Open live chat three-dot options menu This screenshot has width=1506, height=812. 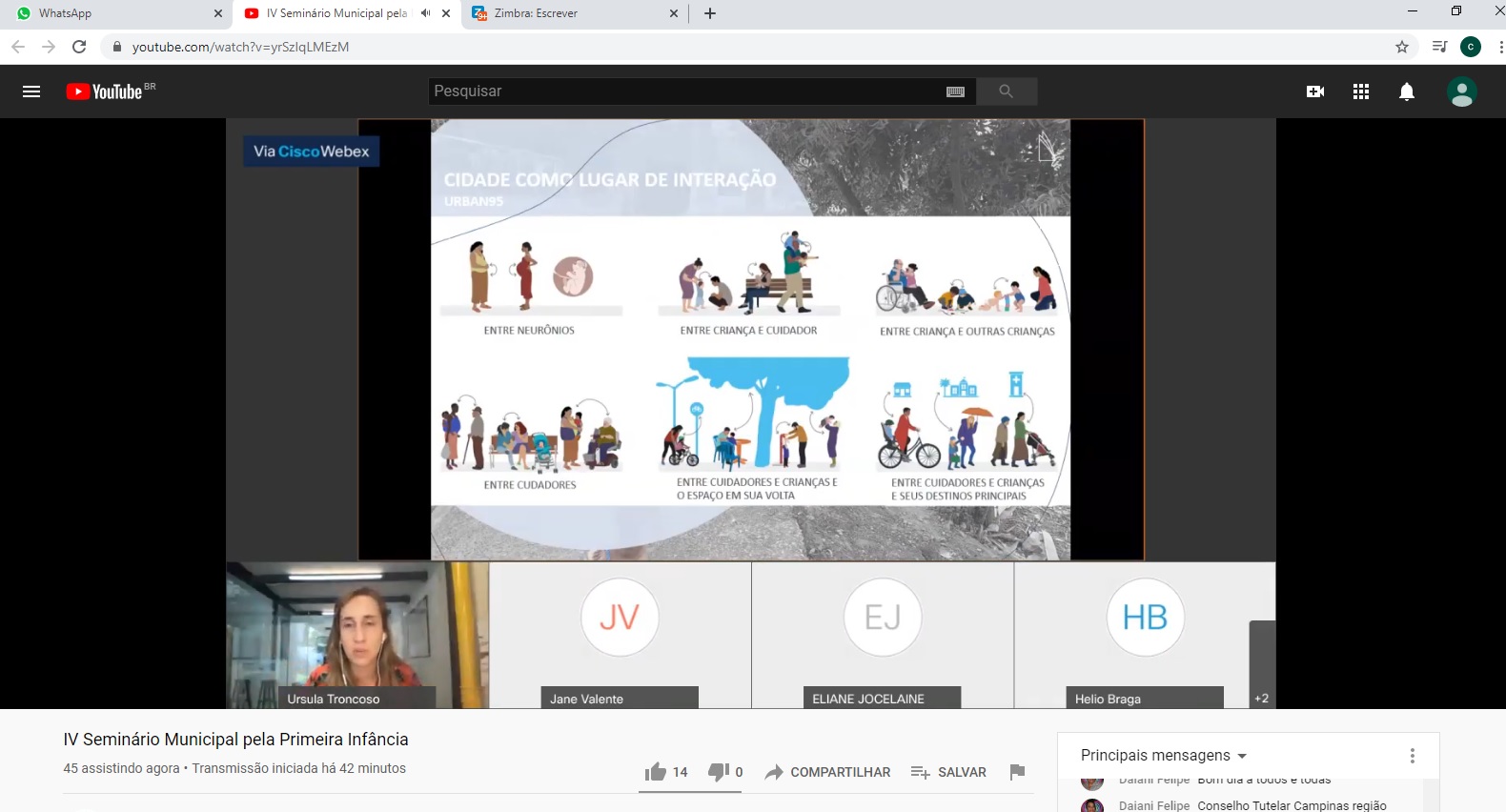[1413, 756]
